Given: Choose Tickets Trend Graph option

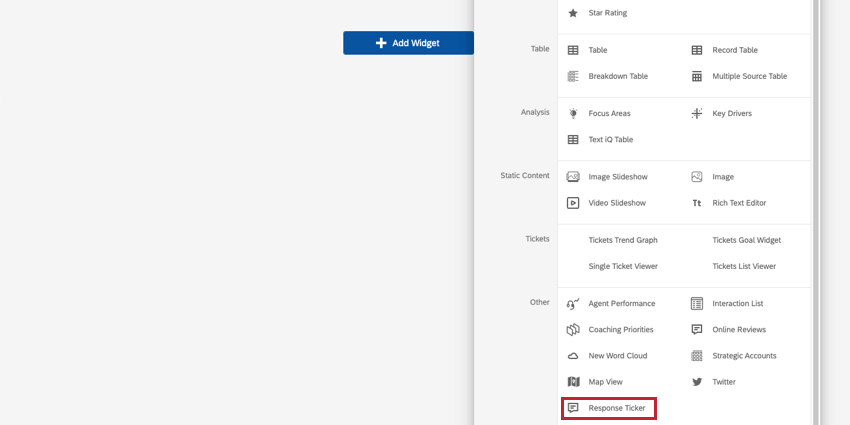Looking at the screenshot, I should pyautogui.click(x=623, y=240).
